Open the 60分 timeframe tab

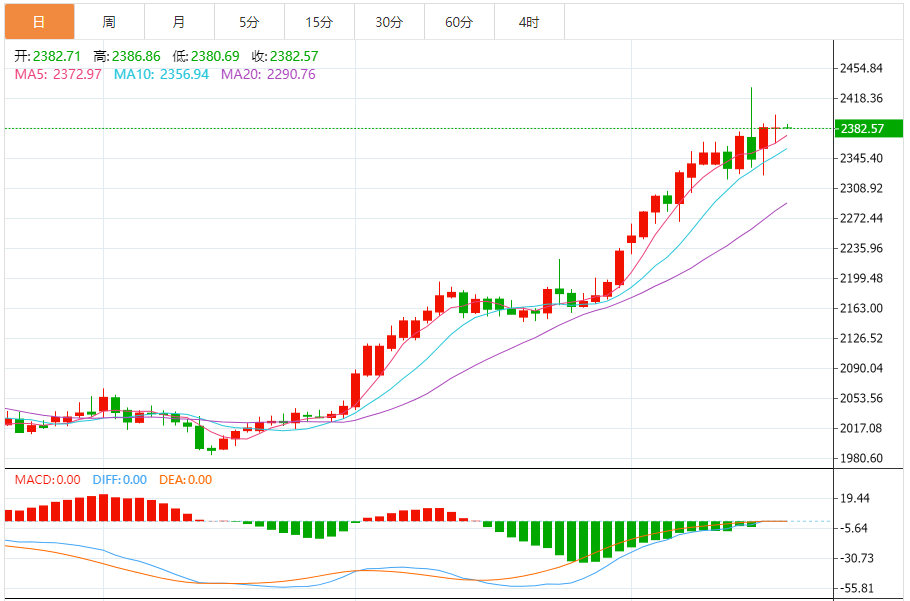[459, 22]
